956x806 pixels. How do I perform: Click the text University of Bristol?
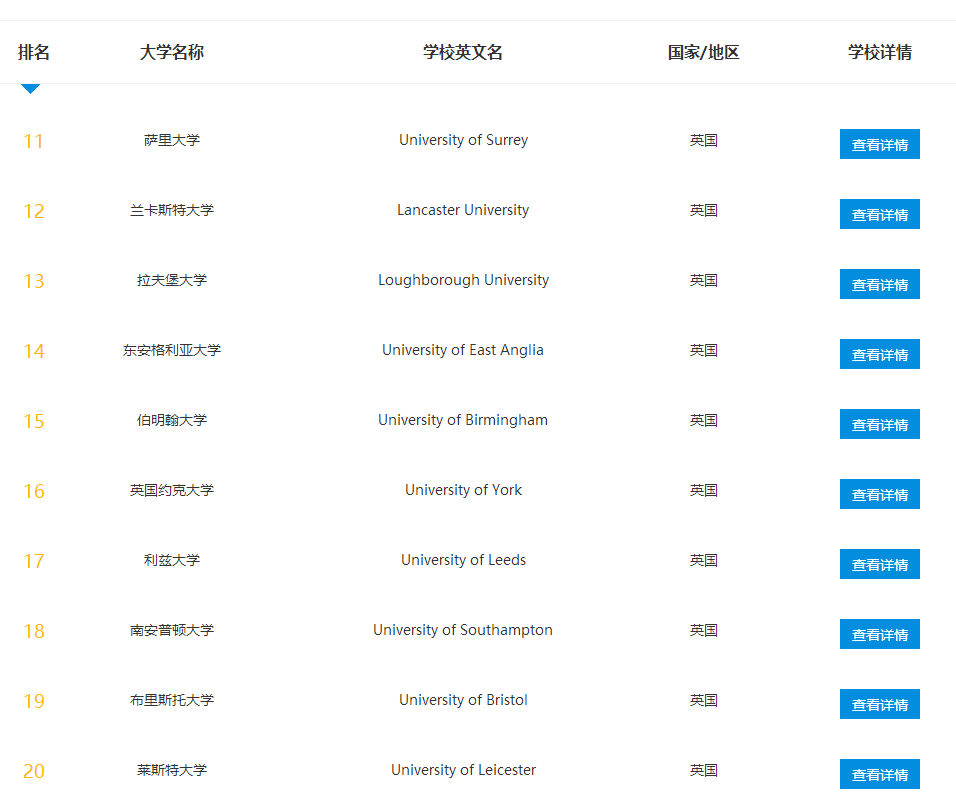point(463,700)
